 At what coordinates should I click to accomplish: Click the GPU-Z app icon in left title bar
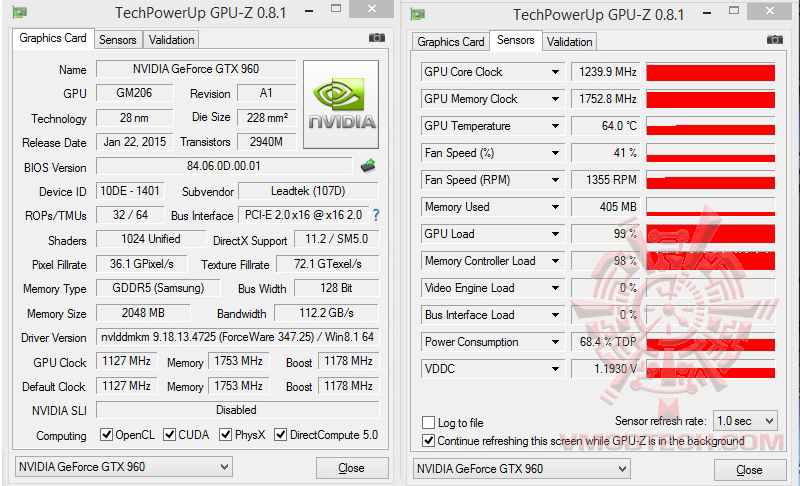point(19,12)
